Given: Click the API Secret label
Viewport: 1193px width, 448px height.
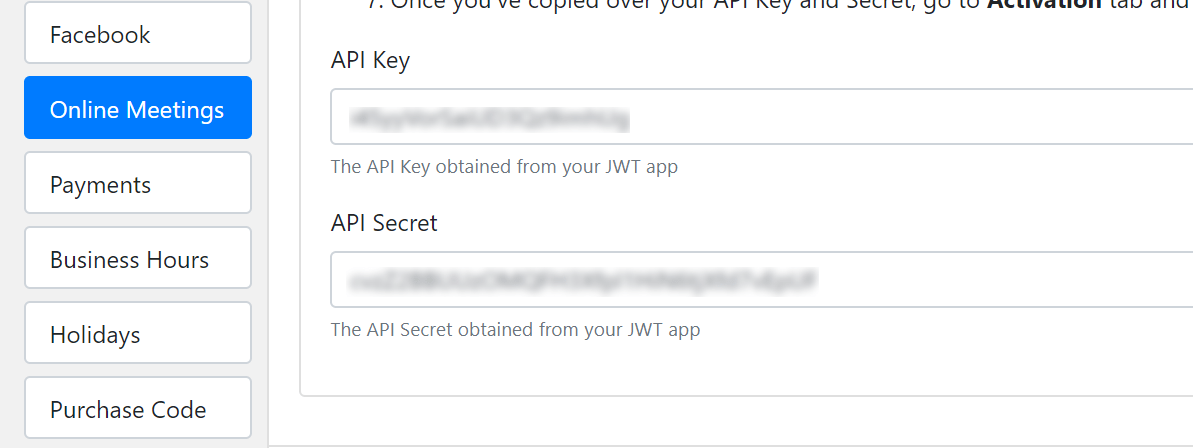Looking at the screenshot, I should tap(384, 224).
